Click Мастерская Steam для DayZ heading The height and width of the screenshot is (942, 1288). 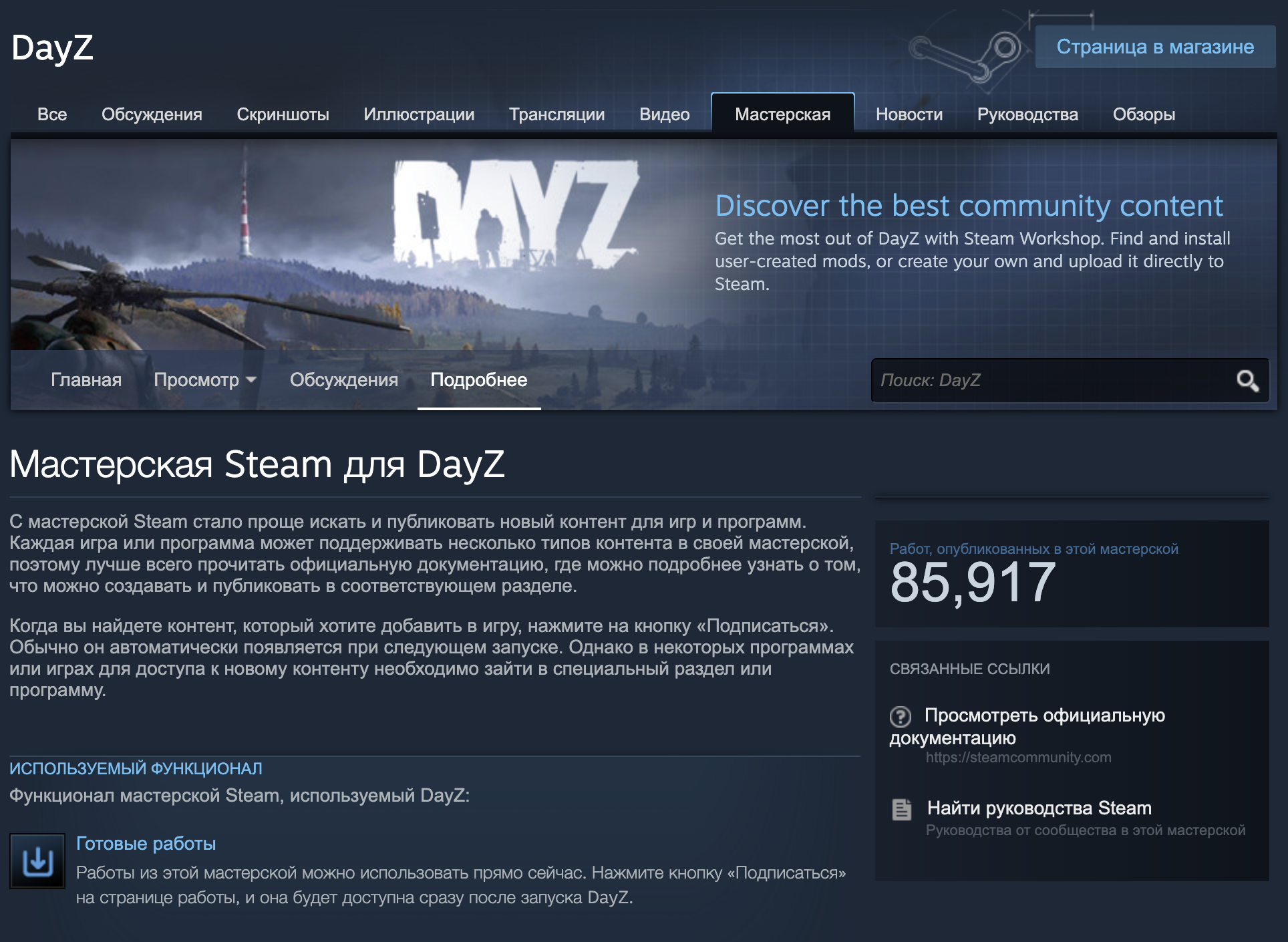tap(257, 464)
